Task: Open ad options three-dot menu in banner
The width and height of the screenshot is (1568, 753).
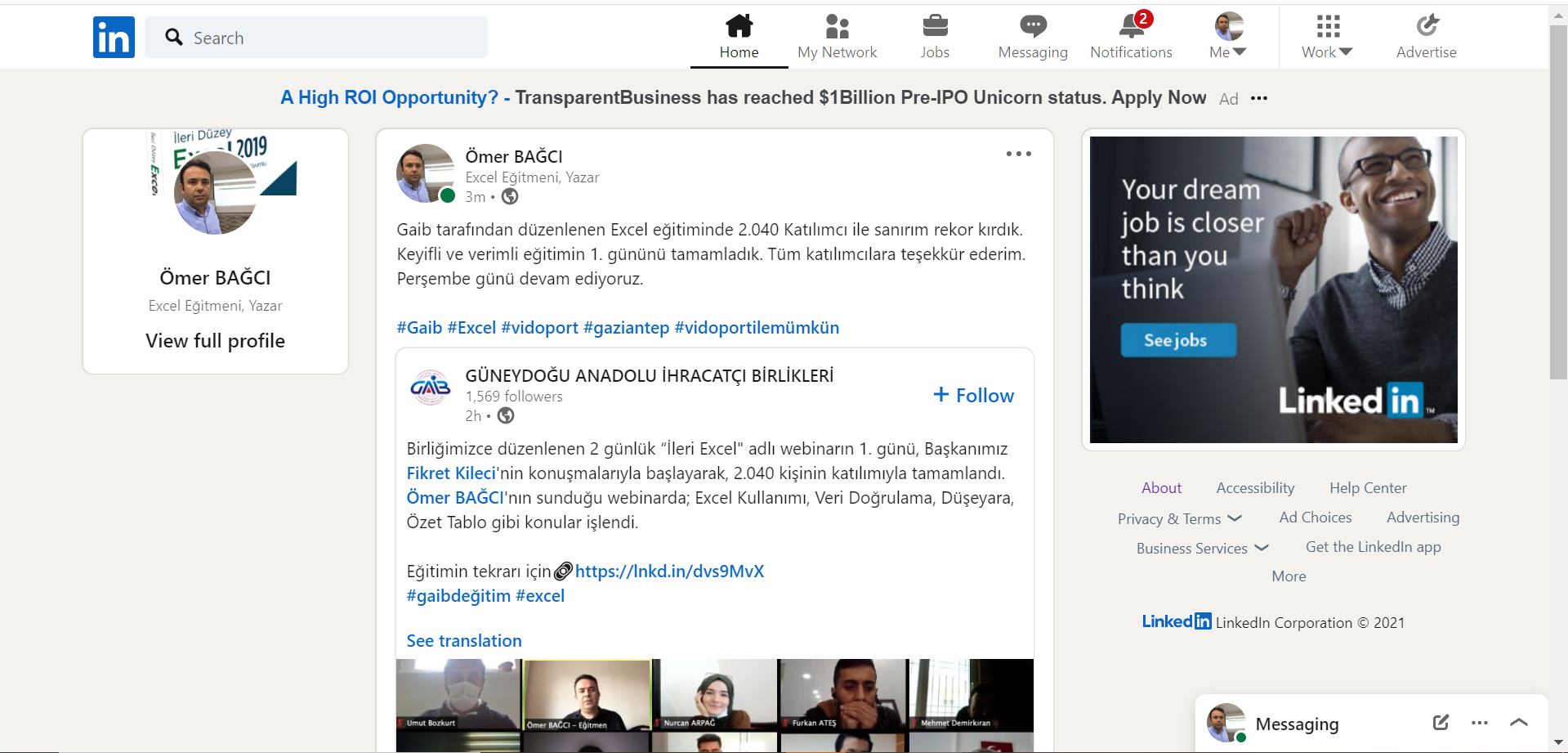Action: (x=1259, y=98)
